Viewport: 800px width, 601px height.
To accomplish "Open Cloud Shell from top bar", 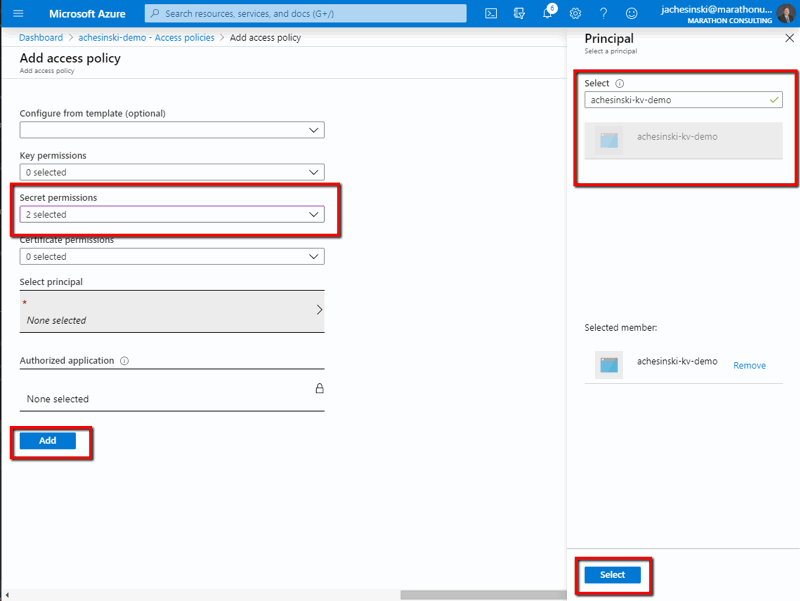I will 491,14.
